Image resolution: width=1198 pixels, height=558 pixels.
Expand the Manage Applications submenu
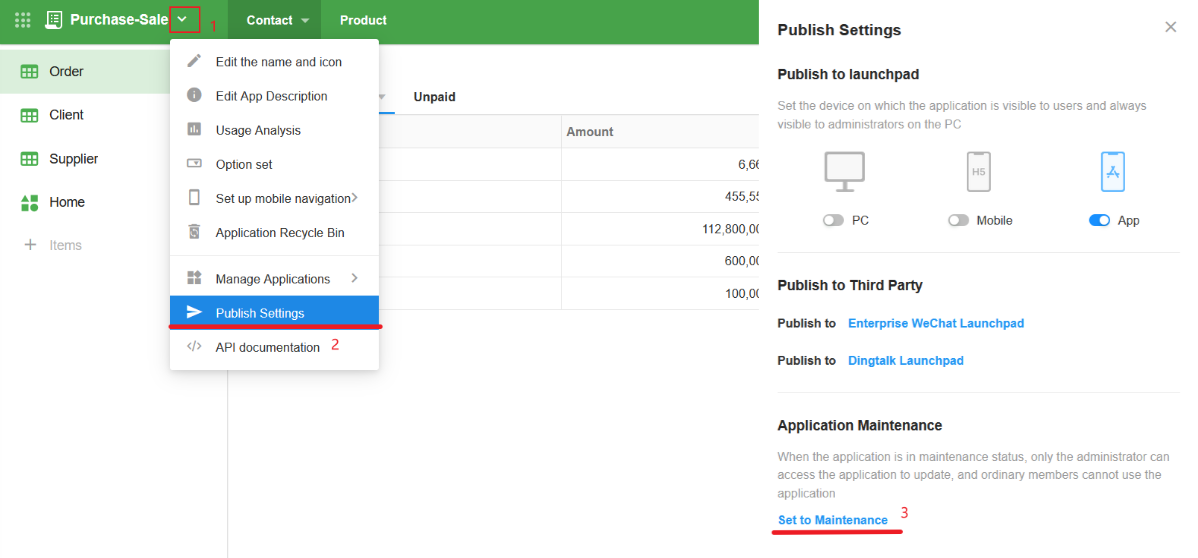[274, 279]
